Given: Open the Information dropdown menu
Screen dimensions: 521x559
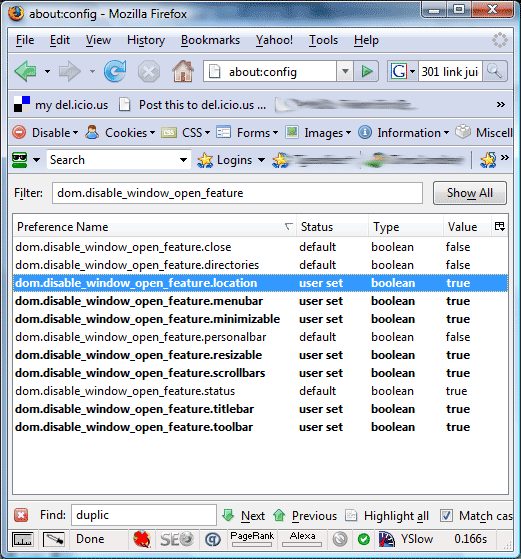Looking at the screenshot, I should [403, 133].
